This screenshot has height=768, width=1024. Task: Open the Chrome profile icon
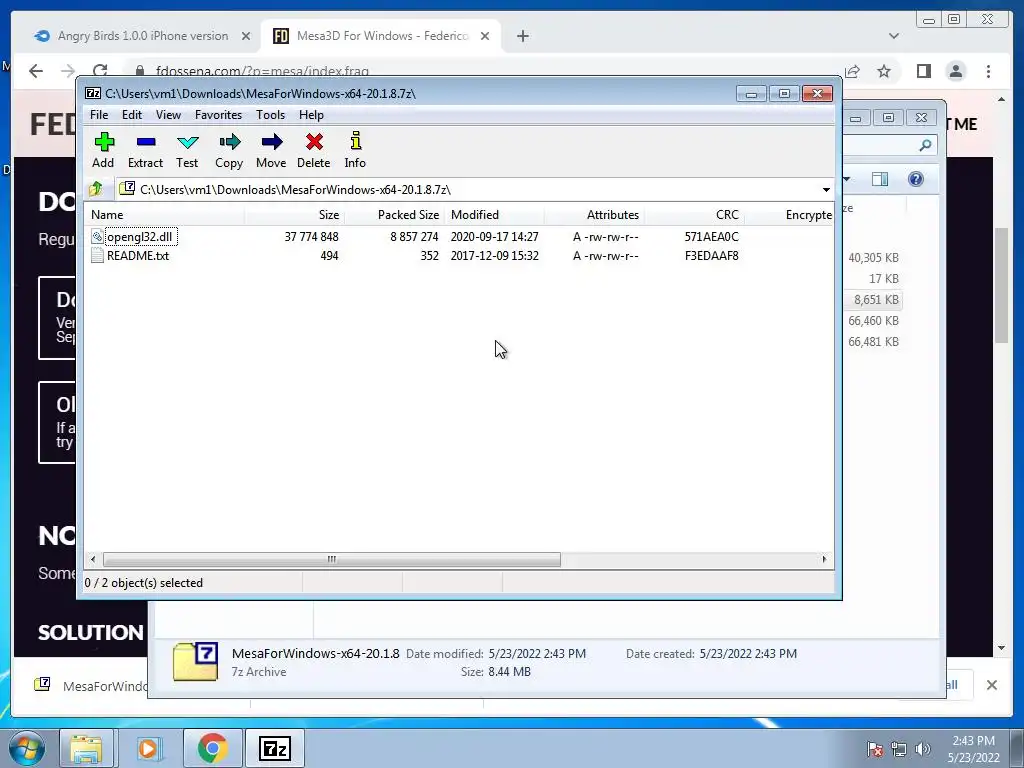pyautogui.click(x=955, y=71)
